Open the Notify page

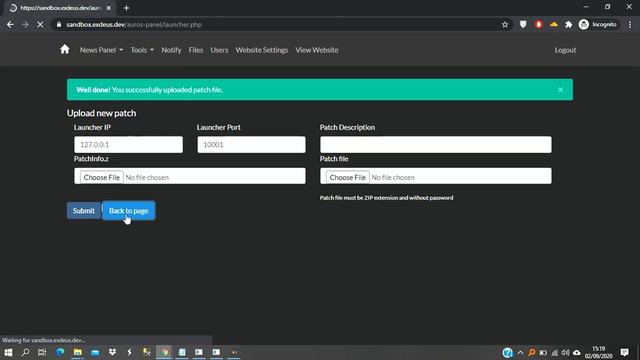(x=171, y=50)
